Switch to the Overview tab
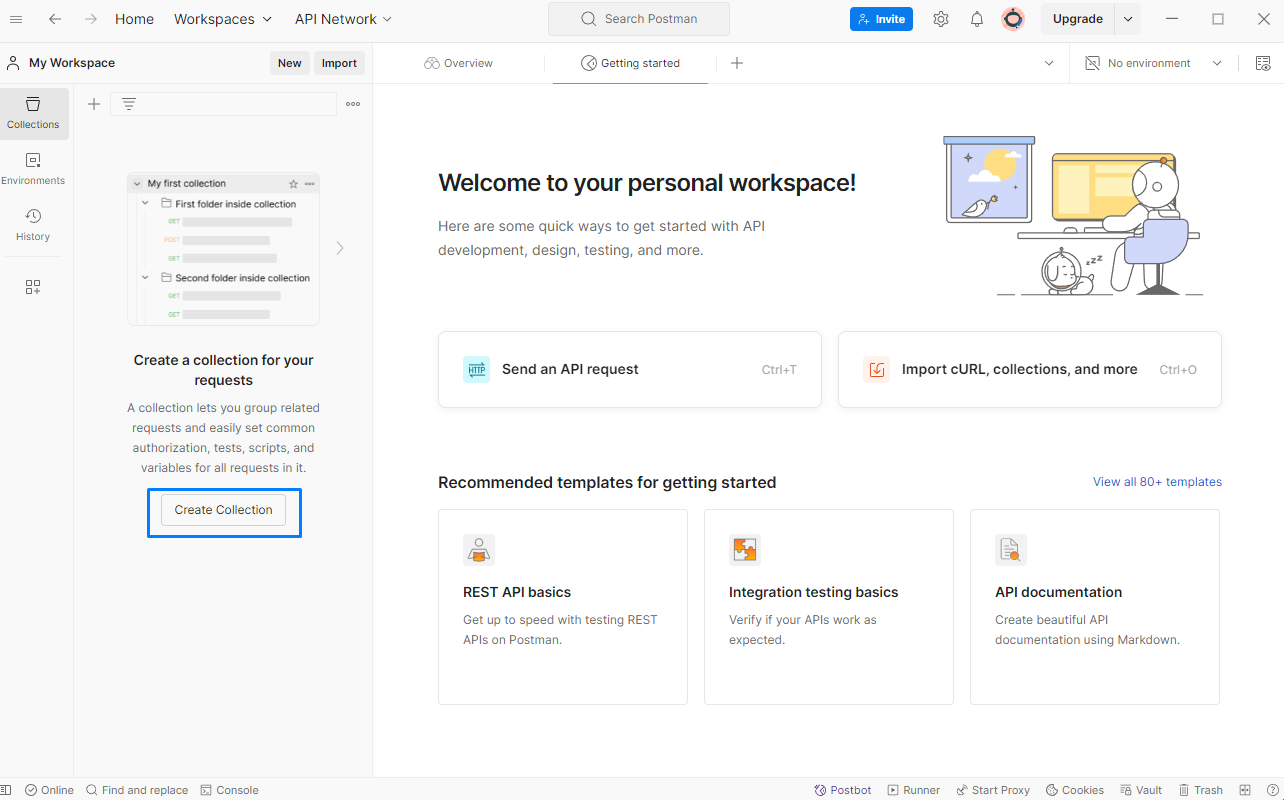The image size is (1284, 800). point(458,63)
